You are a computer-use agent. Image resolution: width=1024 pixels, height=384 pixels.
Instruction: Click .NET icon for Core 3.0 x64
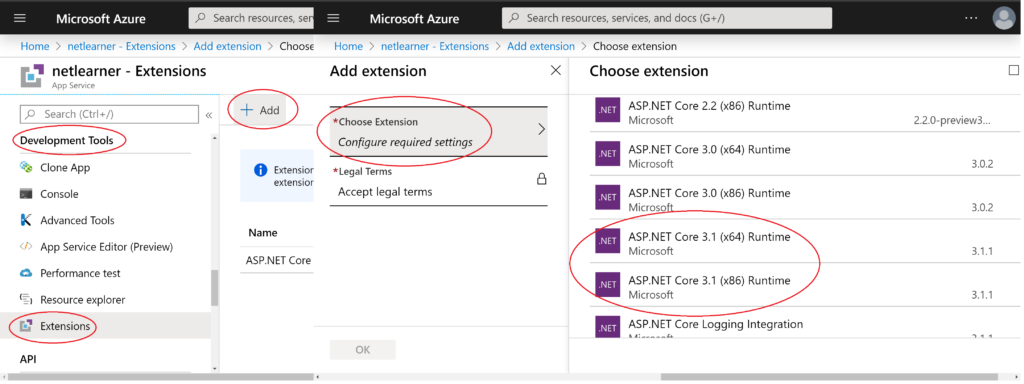tap(607, 153)
